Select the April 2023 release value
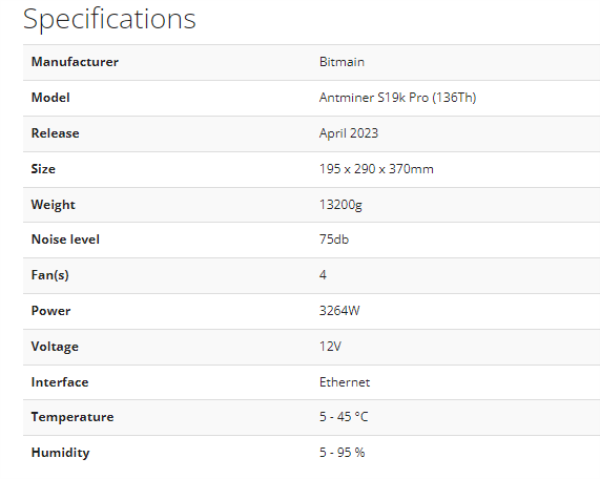Screen dimensions: 600x479 348,133
